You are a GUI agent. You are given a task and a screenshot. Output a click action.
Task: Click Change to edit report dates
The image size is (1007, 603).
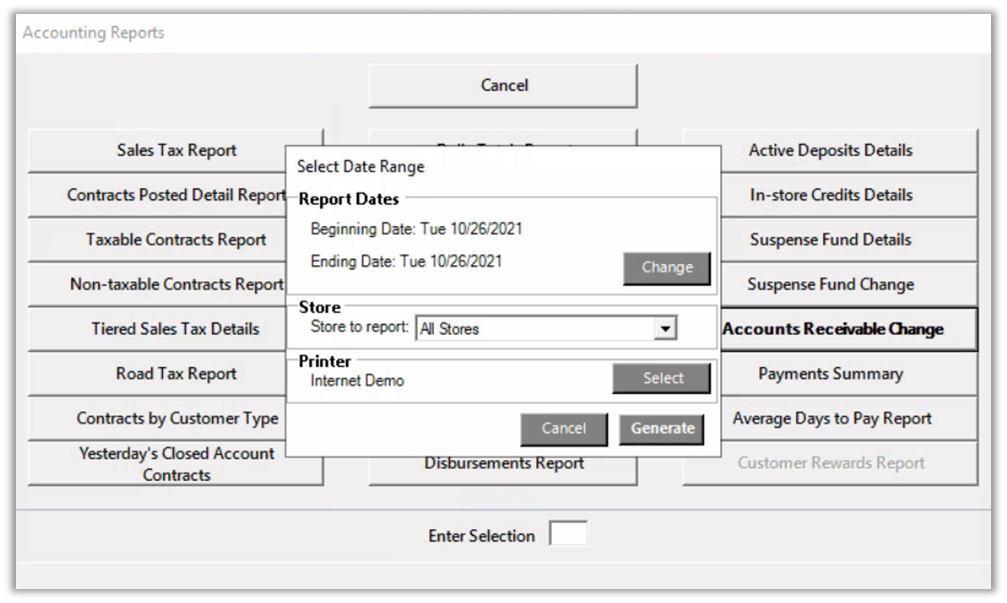(667, 268)
